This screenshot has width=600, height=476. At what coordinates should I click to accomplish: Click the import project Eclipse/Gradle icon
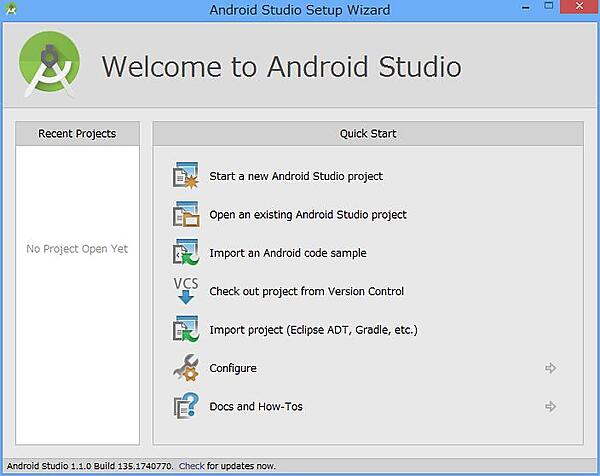click(x=187, y=330)
